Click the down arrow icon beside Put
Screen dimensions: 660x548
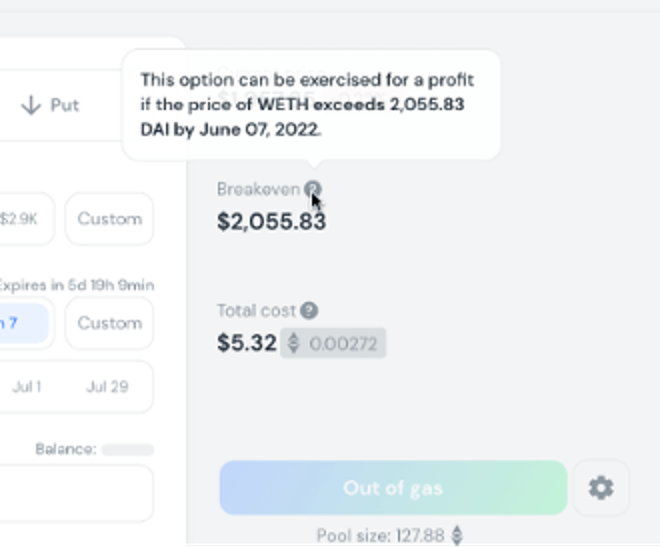[x=30, y=105]
